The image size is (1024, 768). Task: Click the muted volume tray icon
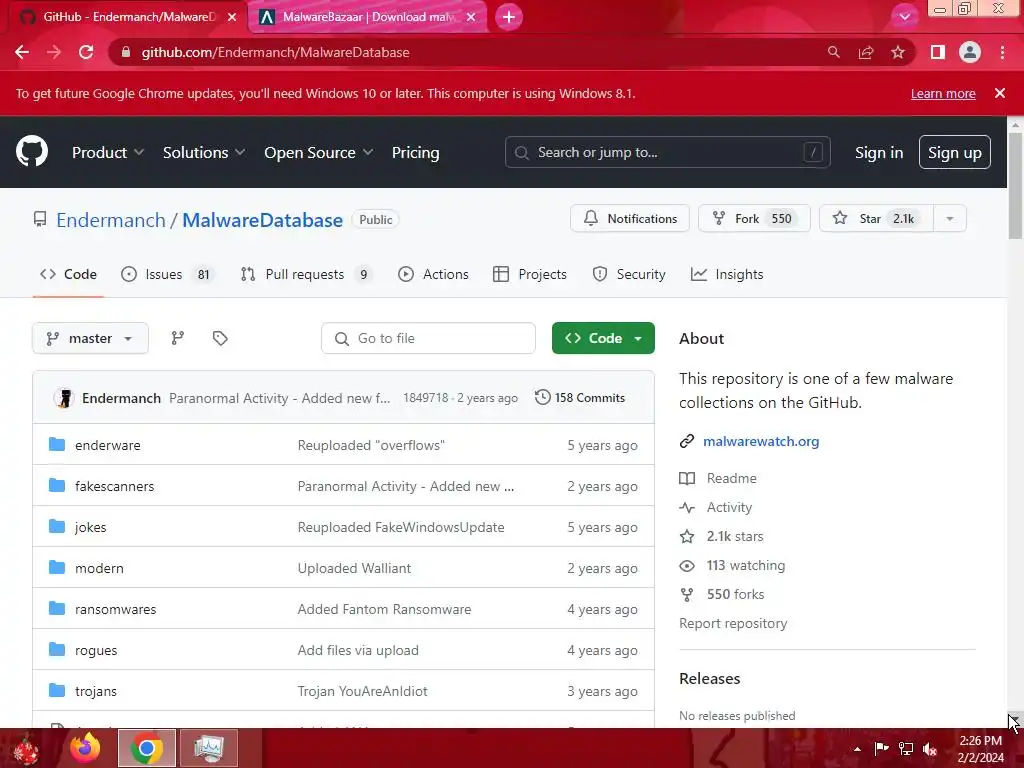(930, 749)
